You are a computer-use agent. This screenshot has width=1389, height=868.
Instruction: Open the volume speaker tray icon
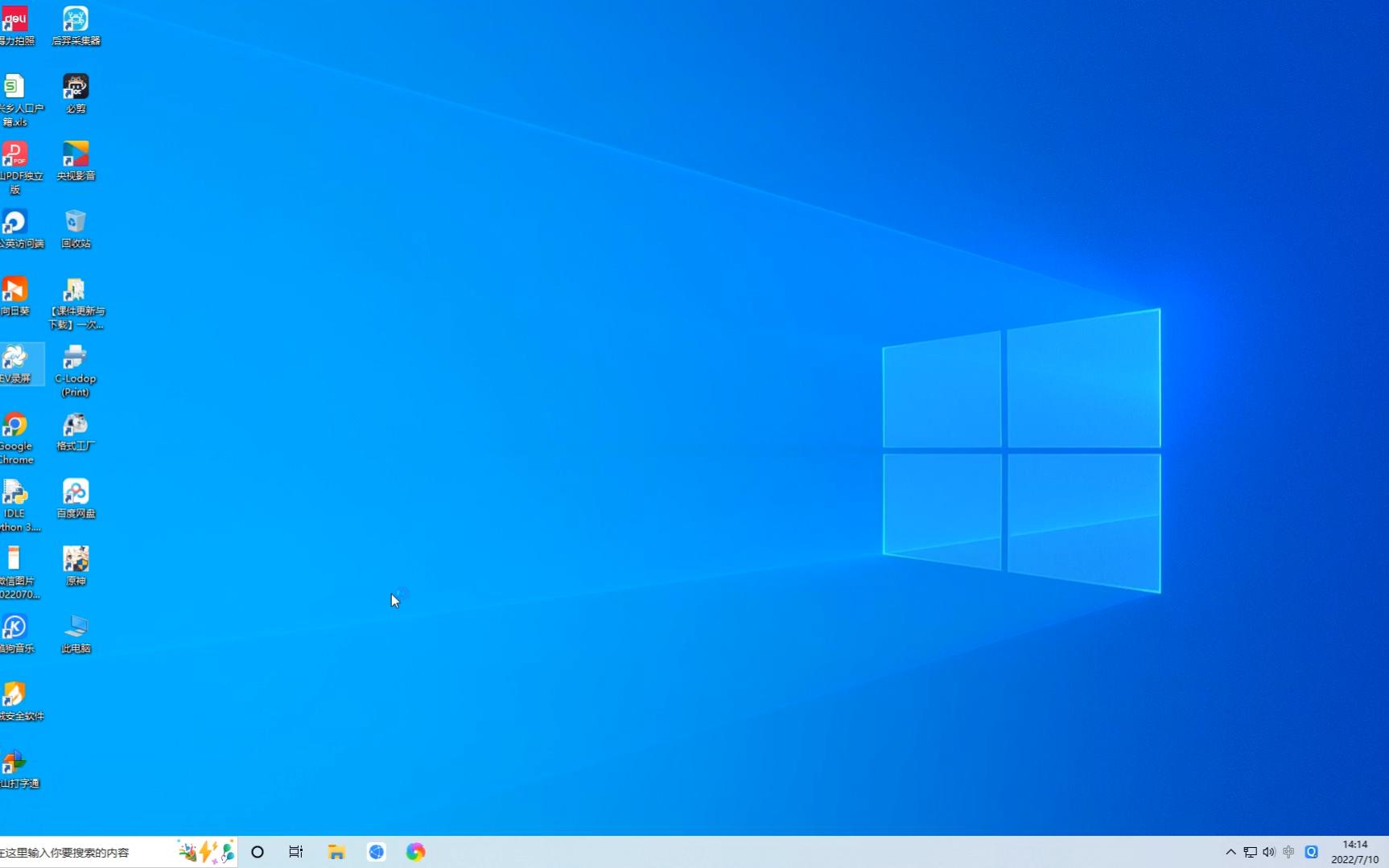click(1269, 852)
